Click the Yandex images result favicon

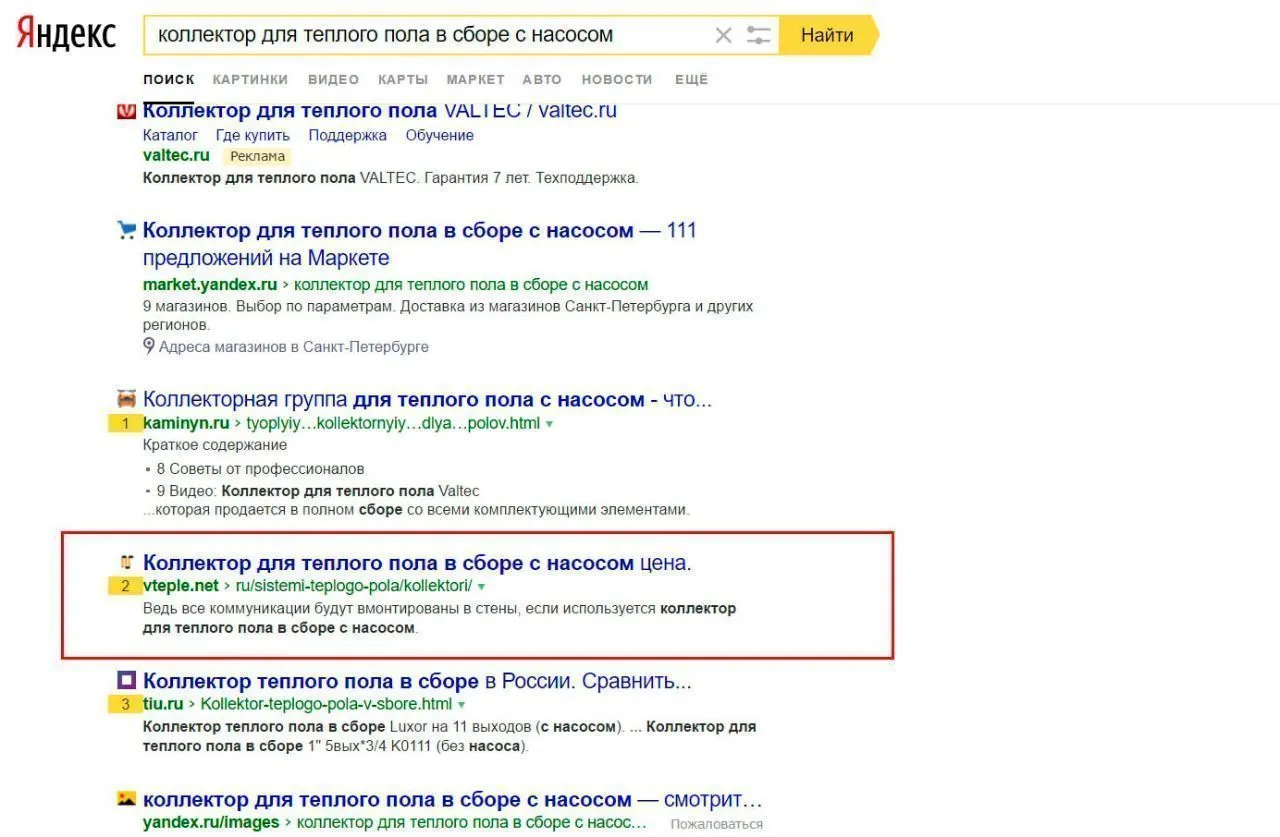tap(126, 799)
